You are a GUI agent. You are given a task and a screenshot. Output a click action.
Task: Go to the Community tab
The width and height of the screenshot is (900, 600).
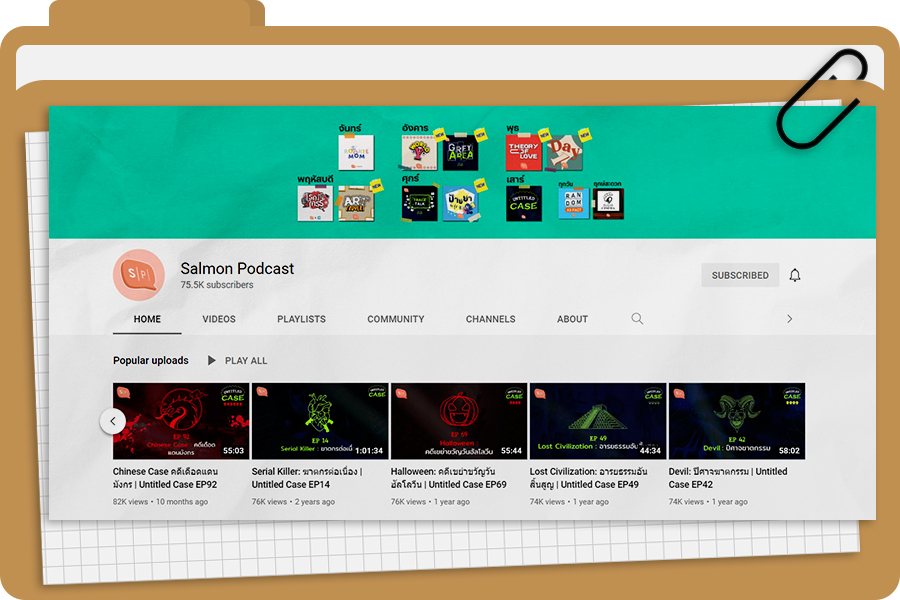395,319
